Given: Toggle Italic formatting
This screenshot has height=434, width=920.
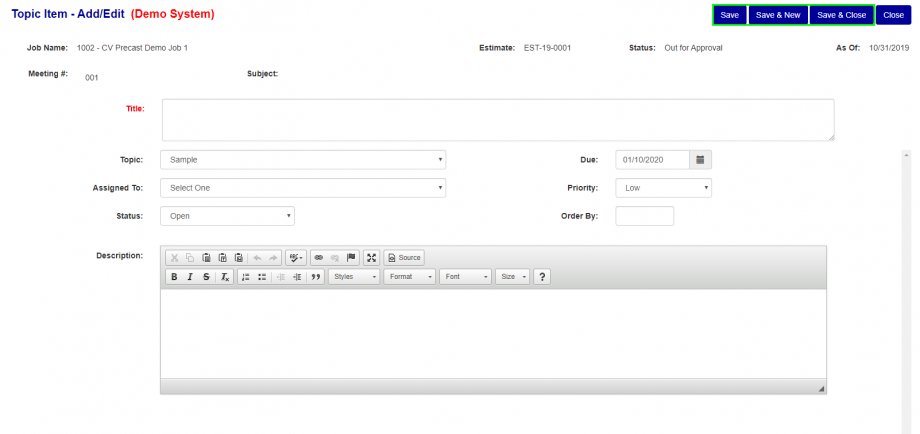Looking at the screenshot, I should pyautogui.click(x=190, y=277).
